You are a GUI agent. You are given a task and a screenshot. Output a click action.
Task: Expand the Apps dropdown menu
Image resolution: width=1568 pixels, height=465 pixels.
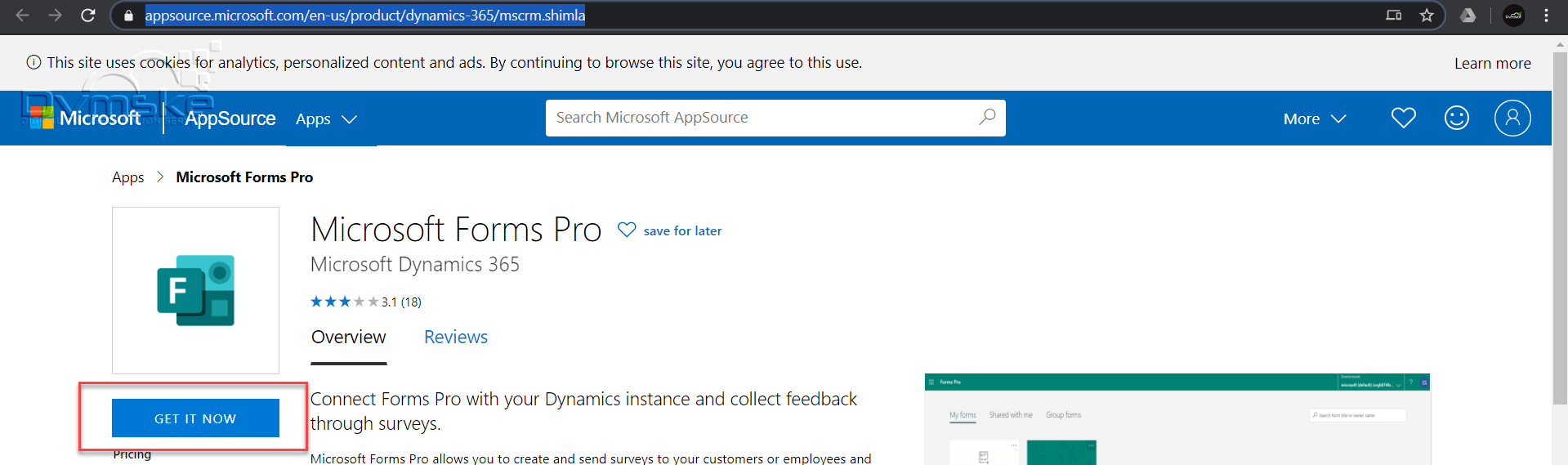coord(326,119)
